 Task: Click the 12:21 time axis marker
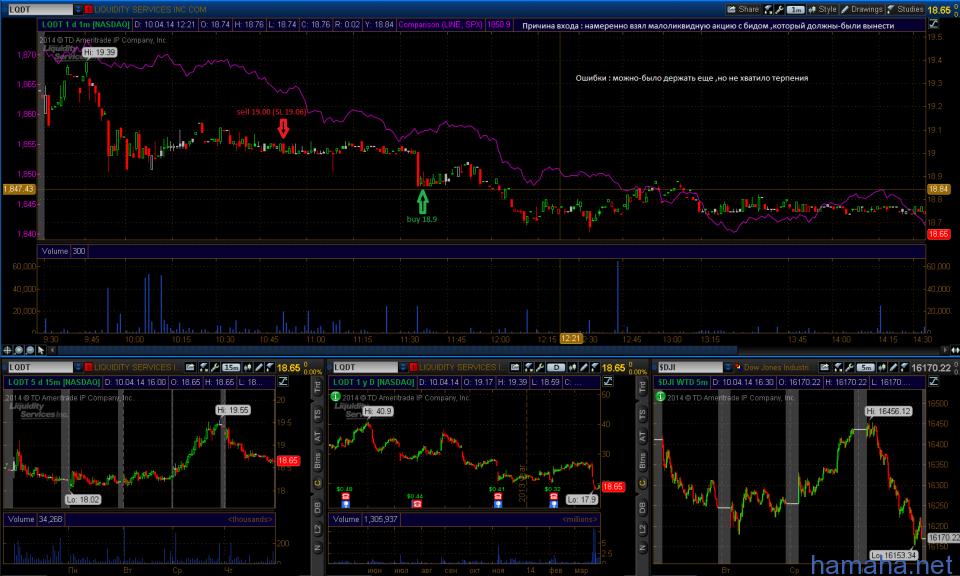pyautogui.click(x=571, y=338)
